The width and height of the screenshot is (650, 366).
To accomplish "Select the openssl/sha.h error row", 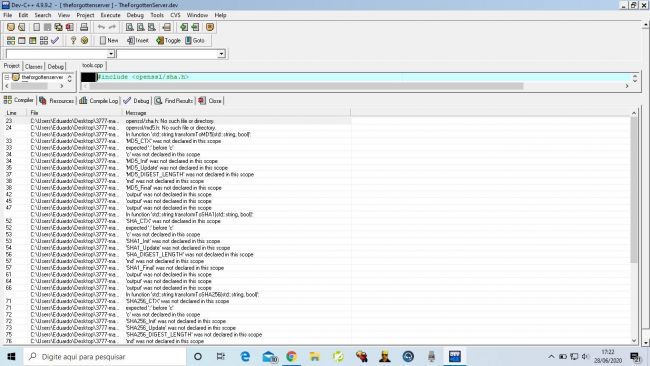I will pyautogui.click(x=177, y=121).
